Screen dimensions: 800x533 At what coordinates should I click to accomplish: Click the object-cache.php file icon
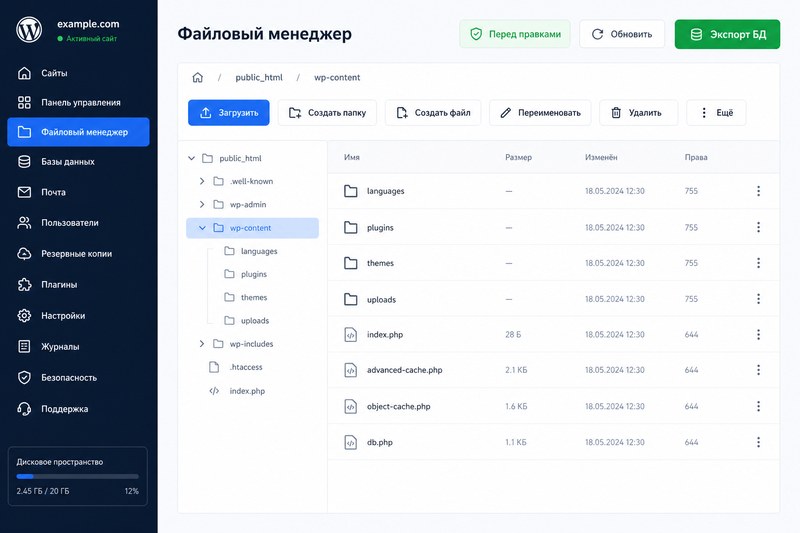pyautogui.click(x=351, y=407)
